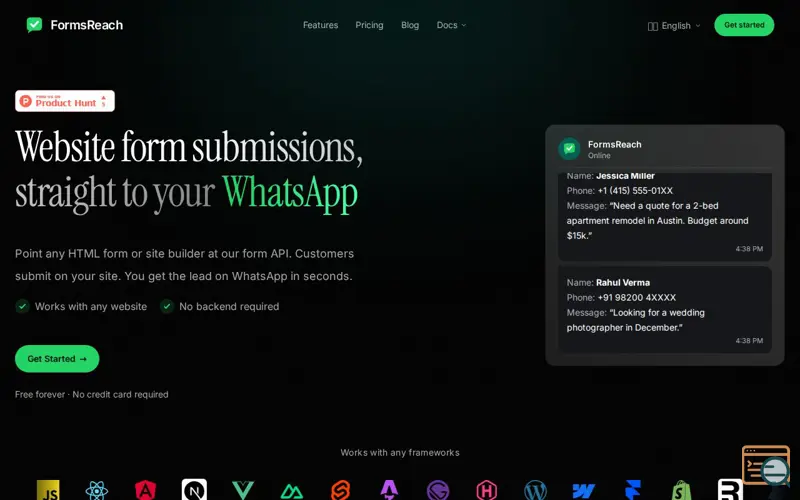Click the Jessica Miller message bubble
This screenshot has height=500, width=800.
click(664, 216)
